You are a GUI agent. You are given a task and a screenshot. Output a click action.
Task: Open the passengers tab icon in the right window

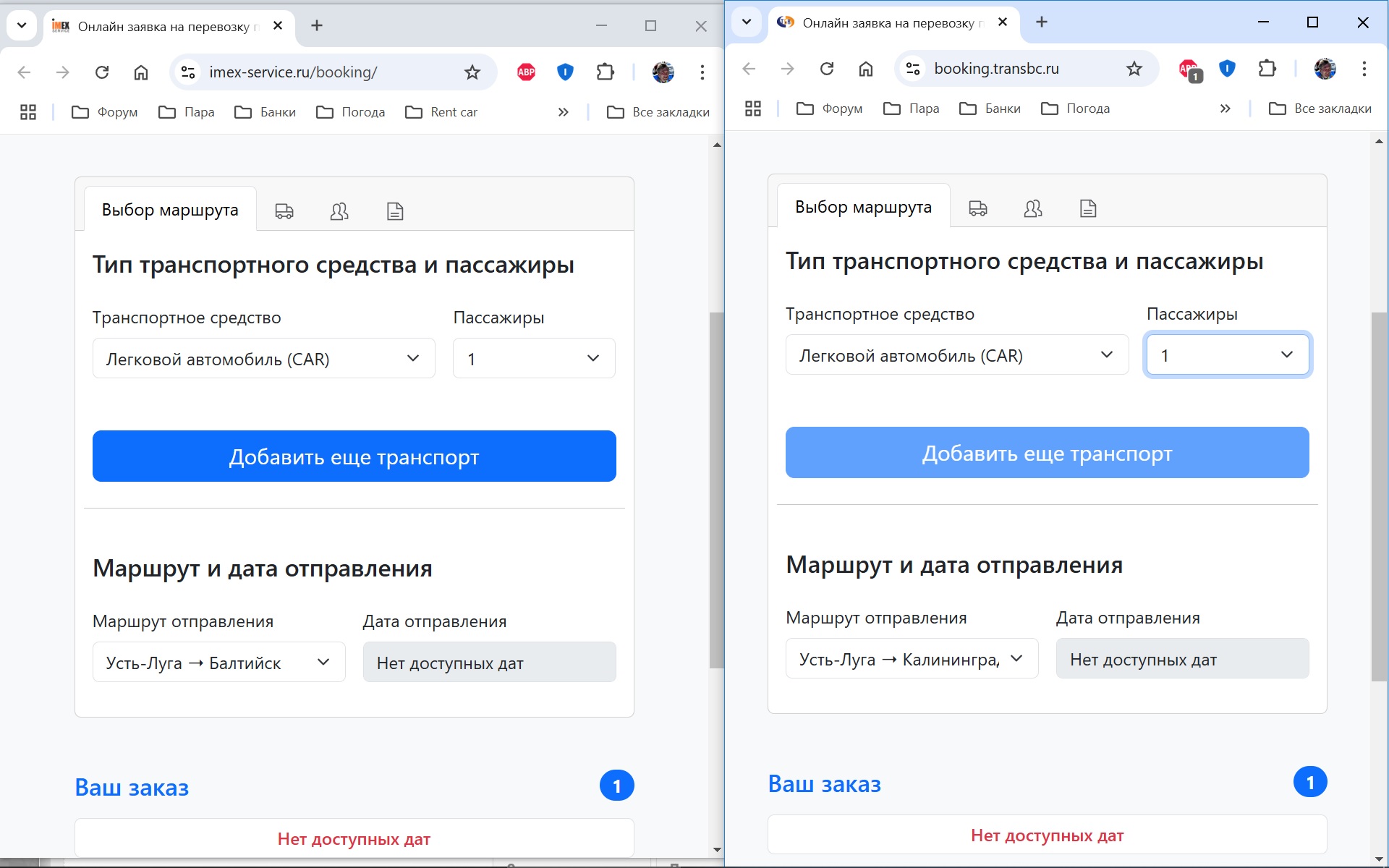point(1033,208)
